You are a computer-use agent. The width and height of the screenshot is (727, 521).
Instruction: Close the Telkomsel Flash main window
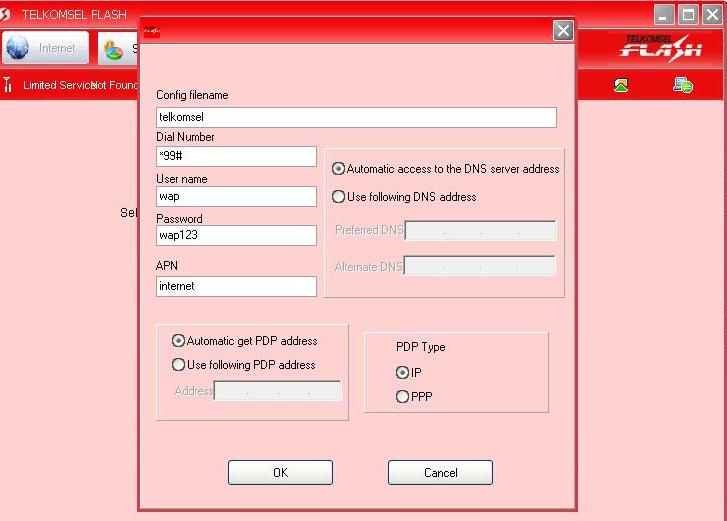tap(712, 14)
